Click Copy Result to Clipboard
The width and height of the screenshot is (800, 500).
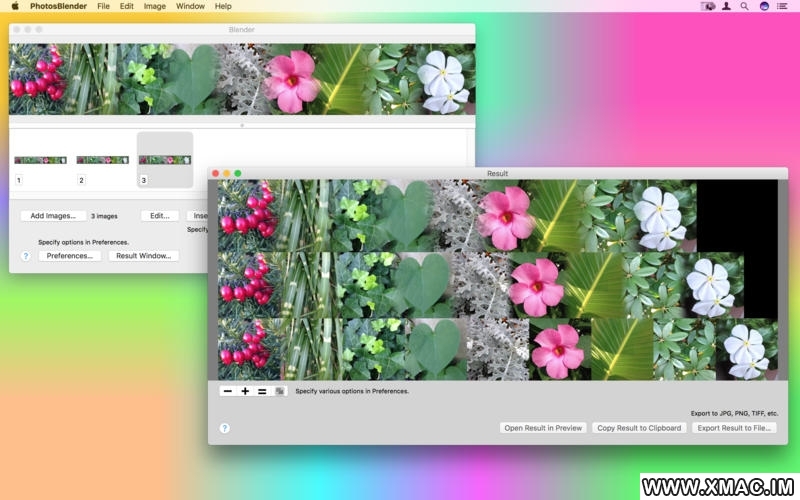(639, 428)
